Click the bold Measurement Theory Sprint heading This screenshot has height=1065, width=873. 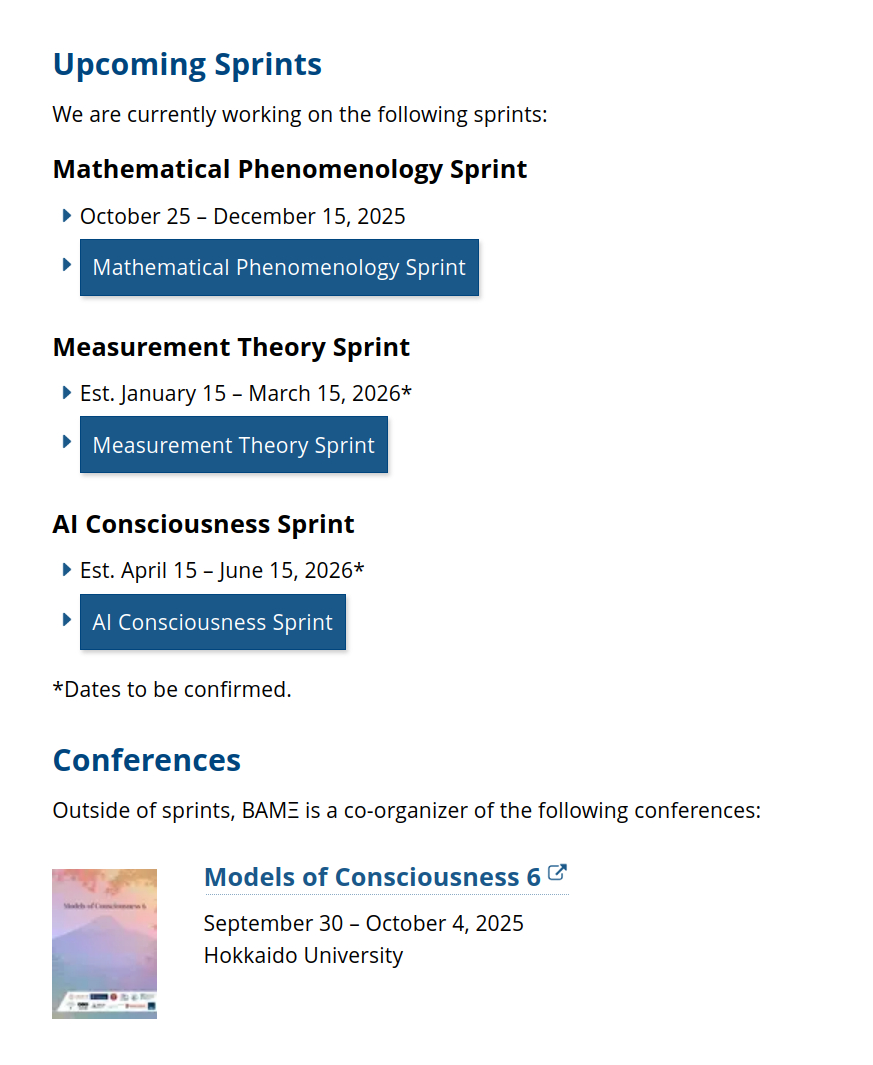click(x=231, y=347)
